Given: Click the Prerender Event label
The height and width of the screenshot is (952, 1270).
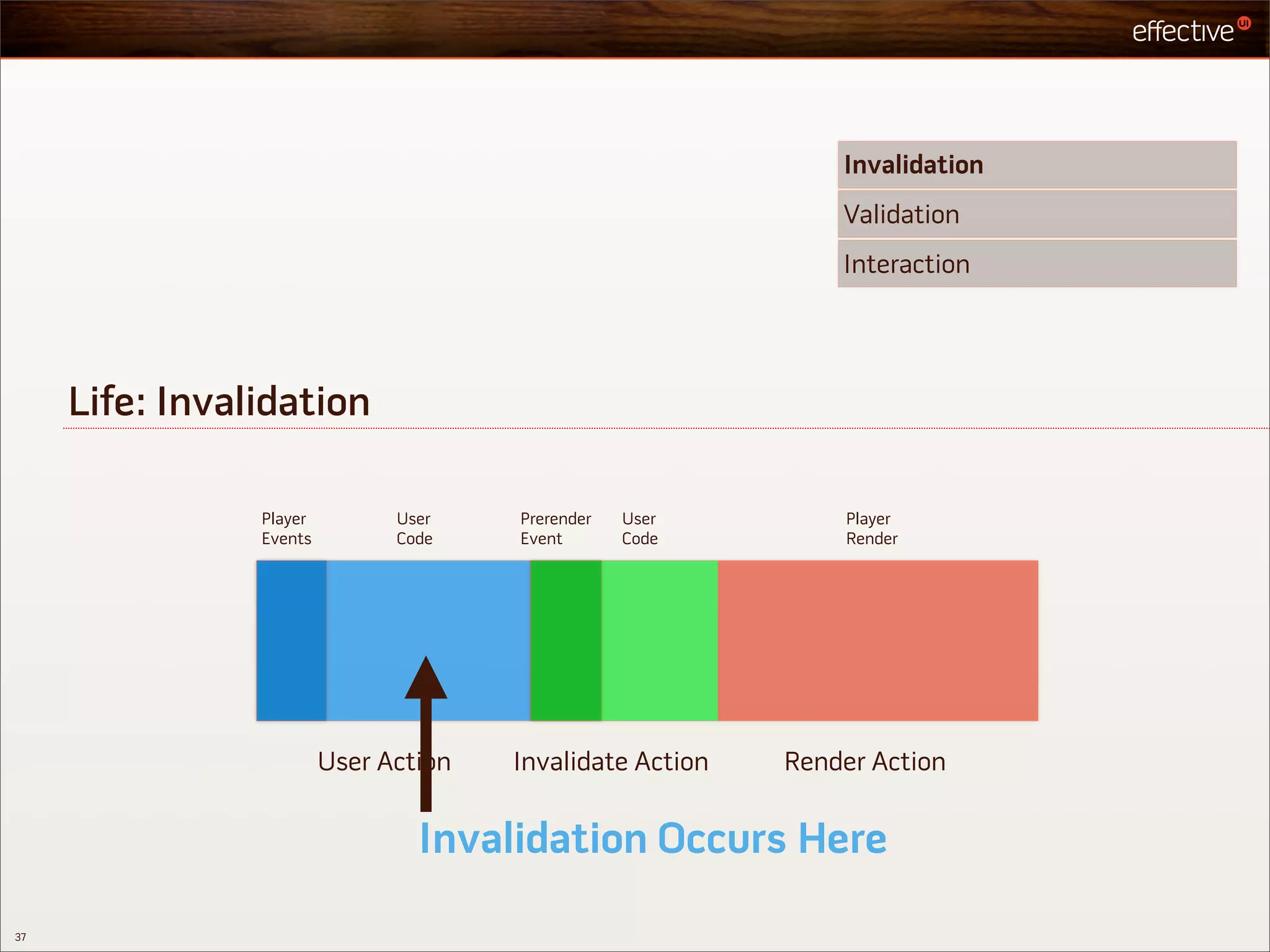Looking at the screenshot, I should coord(555,528).
